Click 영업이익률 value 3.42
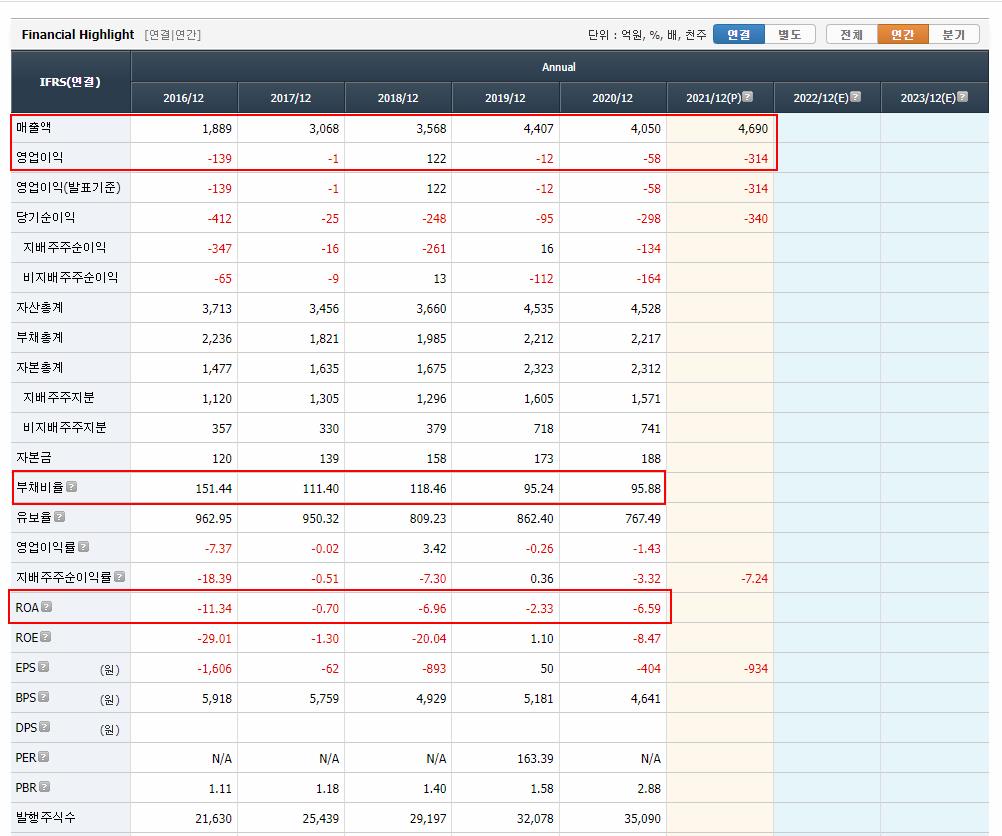1002x836 pixels. click(435, 548)
